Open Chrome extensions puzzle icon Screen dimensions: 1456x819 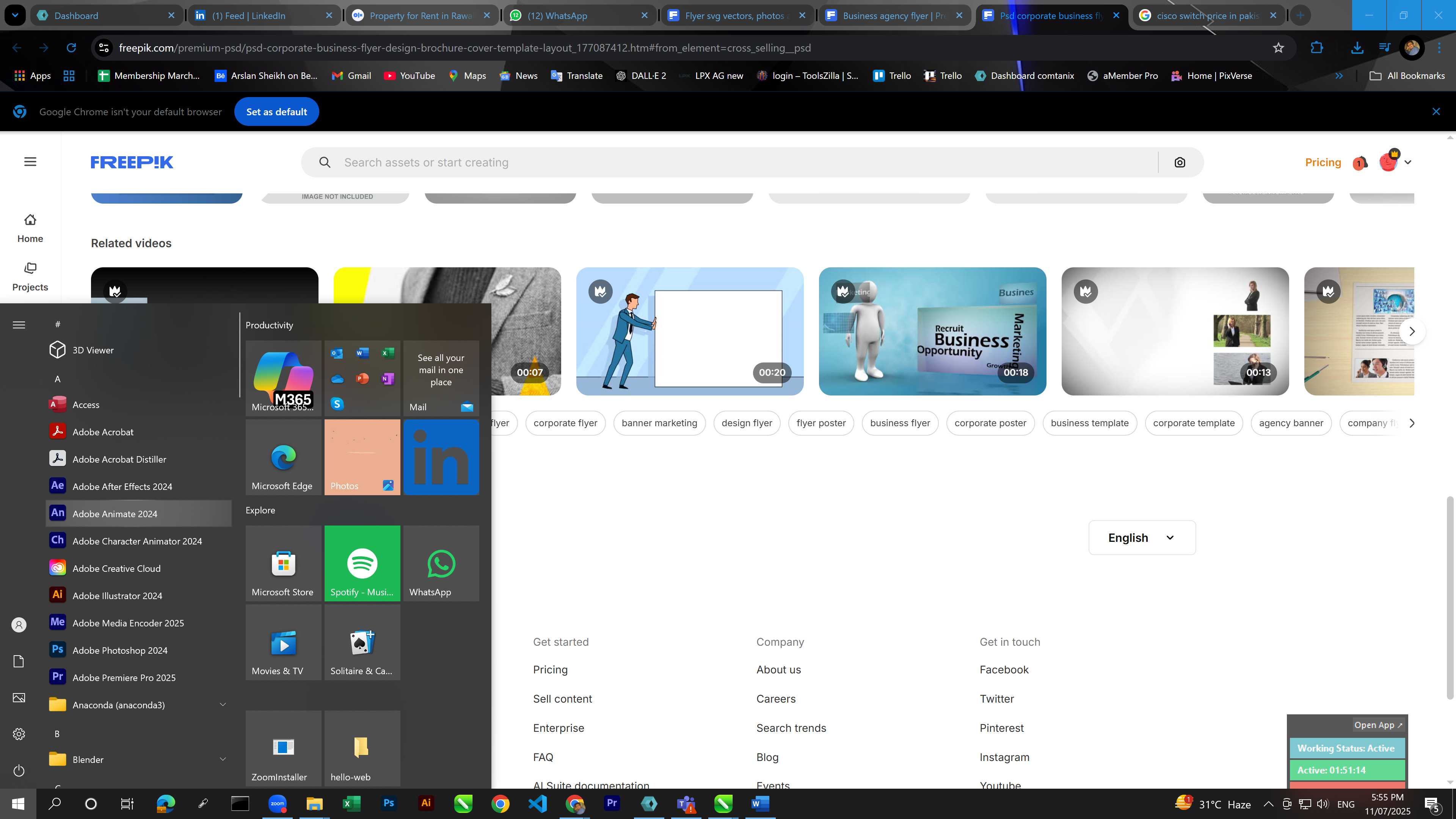[1316, 48]
